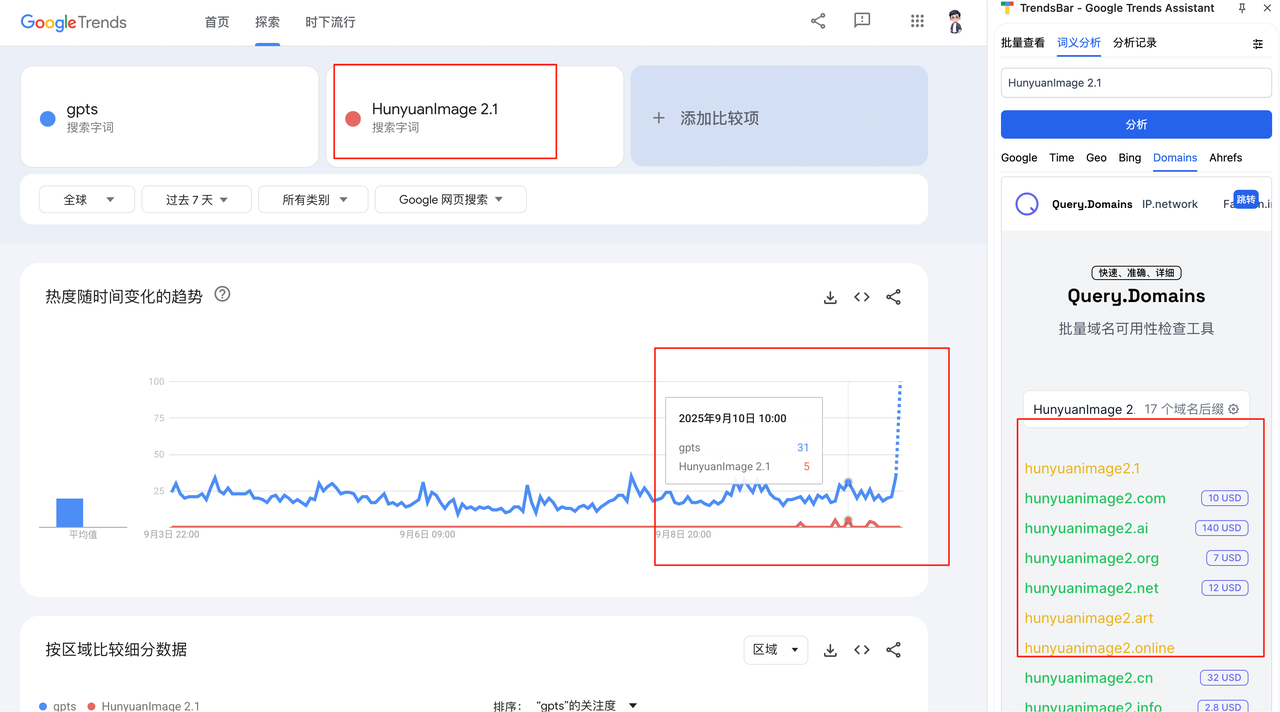Click the 32 USD price badge
This screenshot has width=1280, height=712.
click(1224, 678)
